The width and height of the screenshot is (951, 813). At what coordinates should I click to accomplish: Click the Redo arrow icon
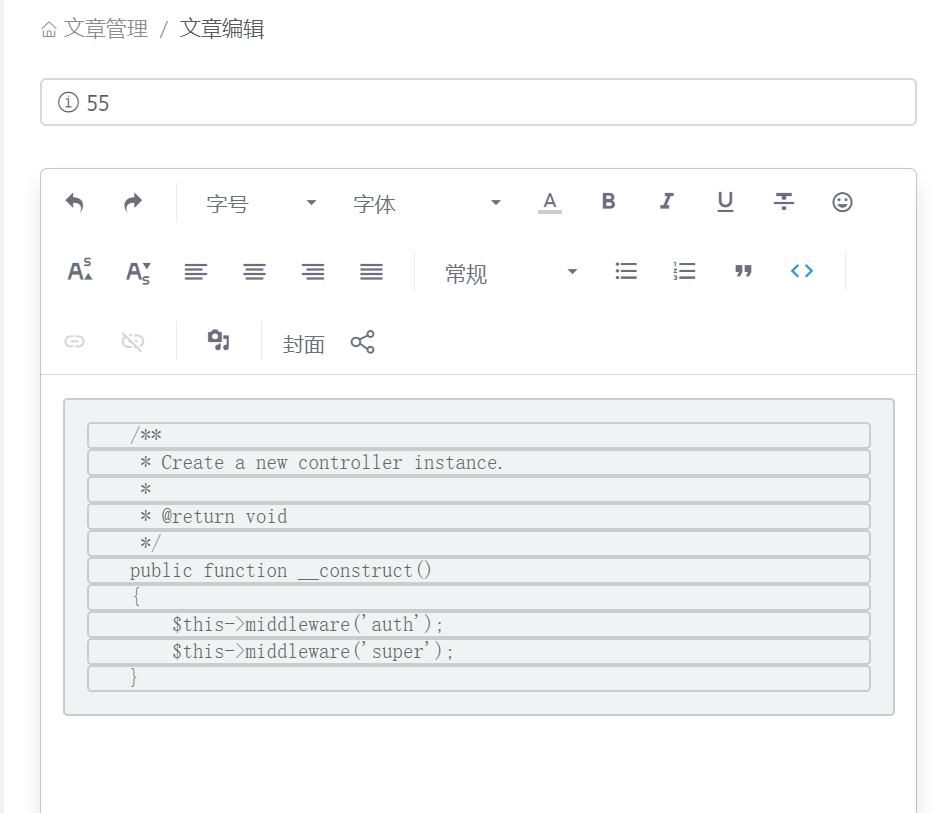[x=133, y=202]
